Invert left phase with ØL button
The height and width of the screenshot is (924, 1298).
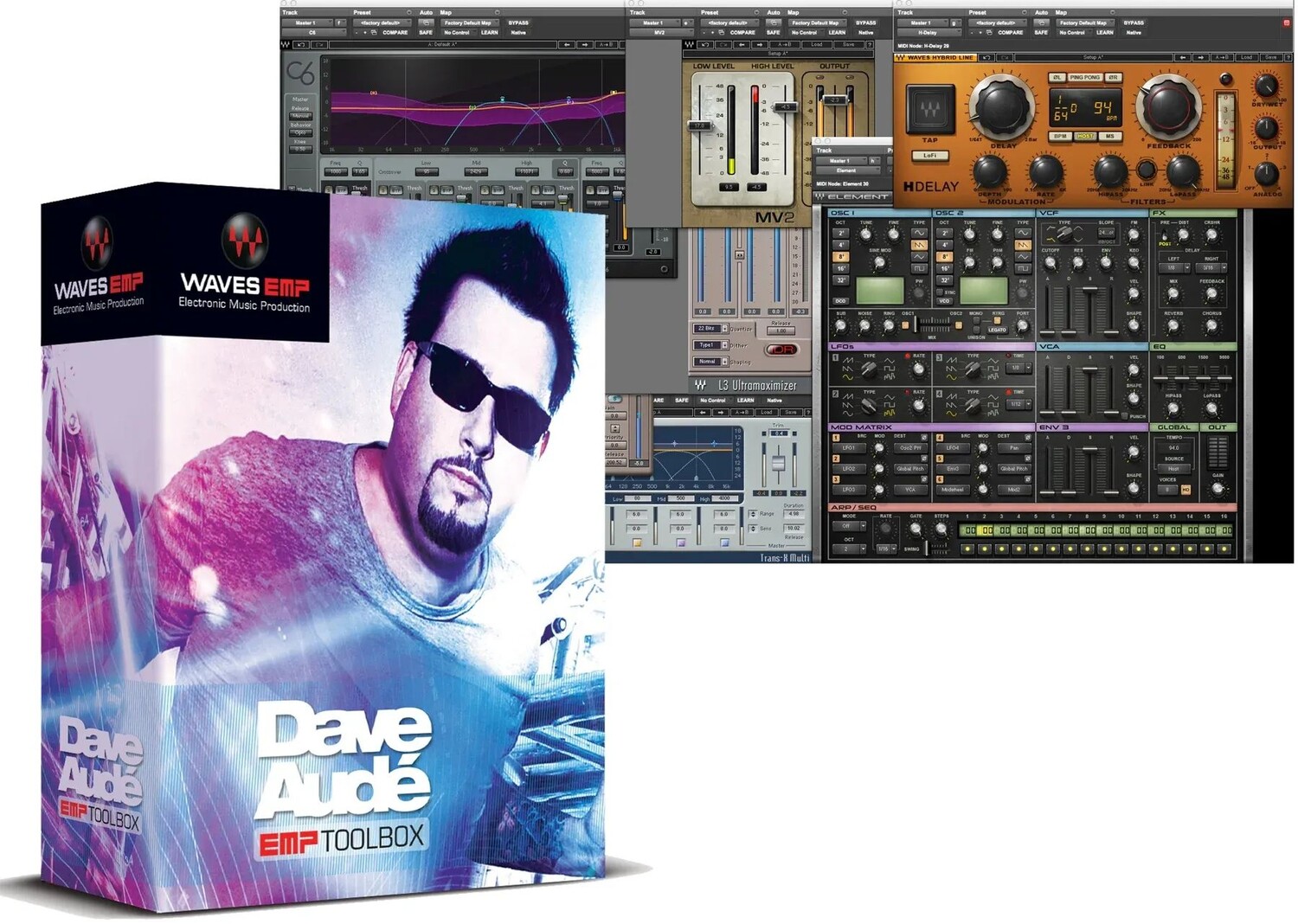point(1057,77)
